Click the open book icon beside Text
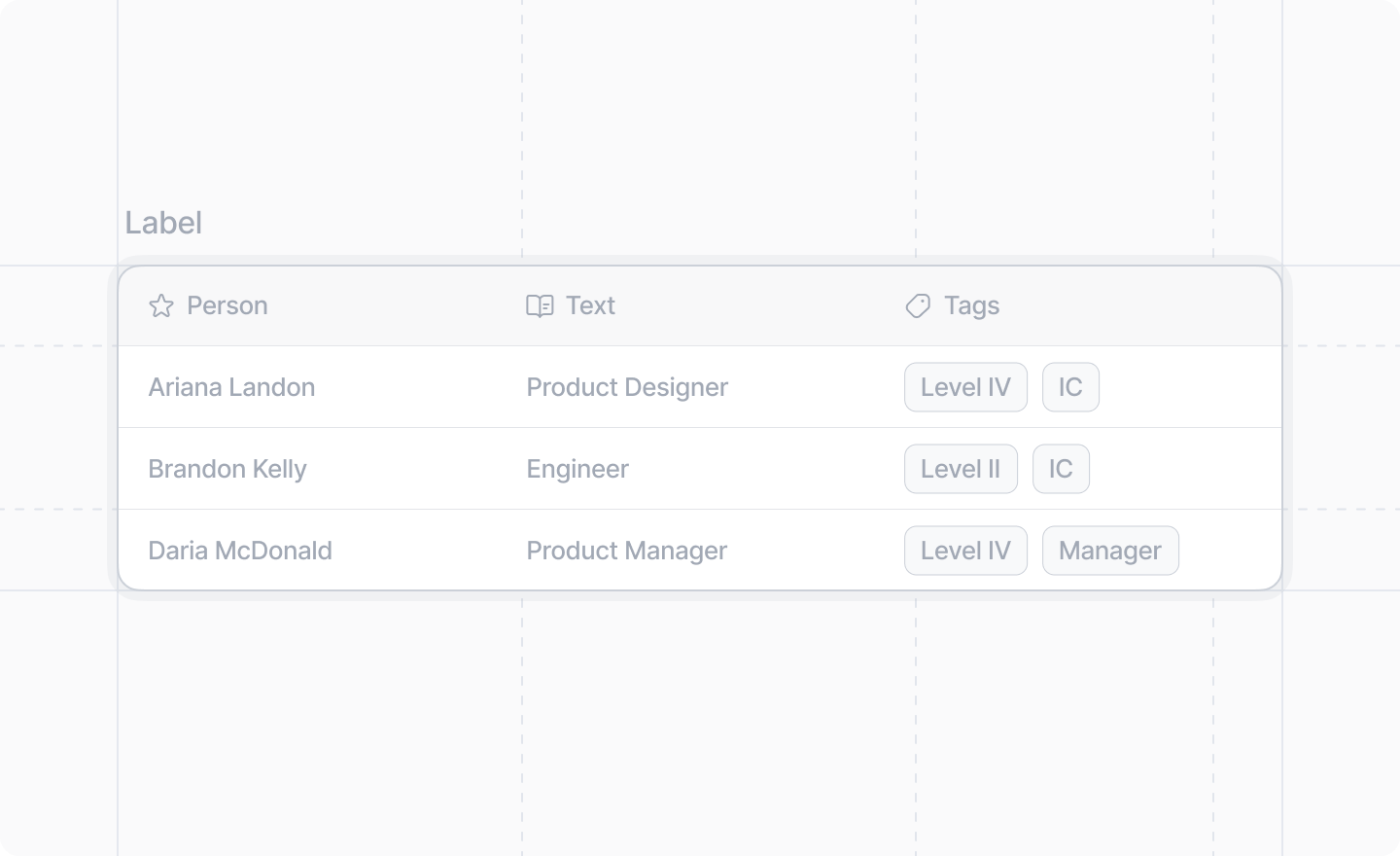Image resolution: width=1400 pixels, height=856 pixels. (x=540, y=306)
